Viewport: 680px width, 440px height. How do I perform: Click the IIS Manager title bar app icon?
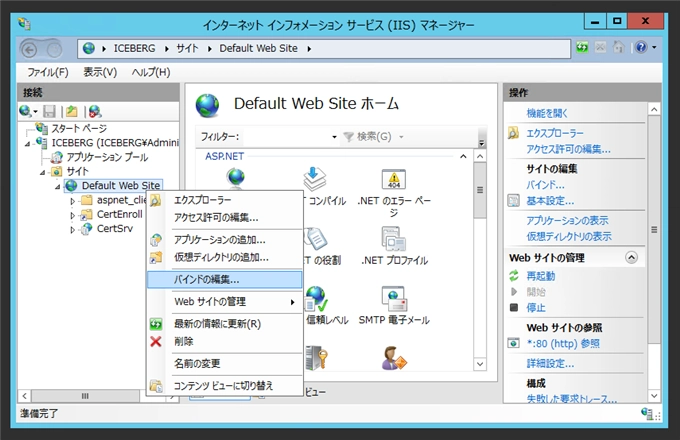(24, 23)
